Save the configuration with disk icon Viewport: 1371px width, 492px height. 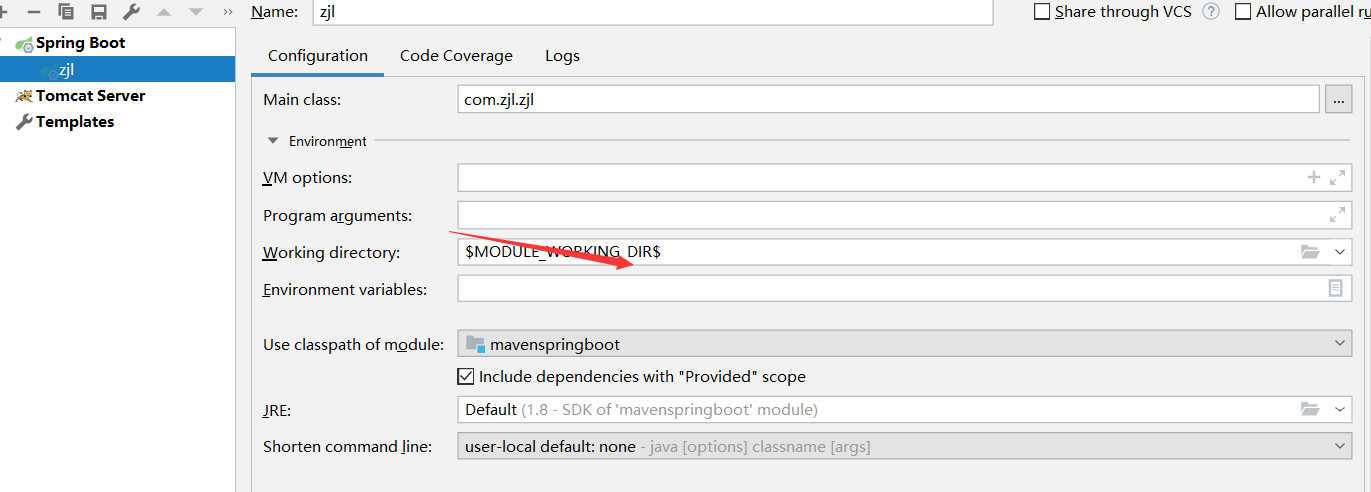pyautogui.click(x=98, y=12)
